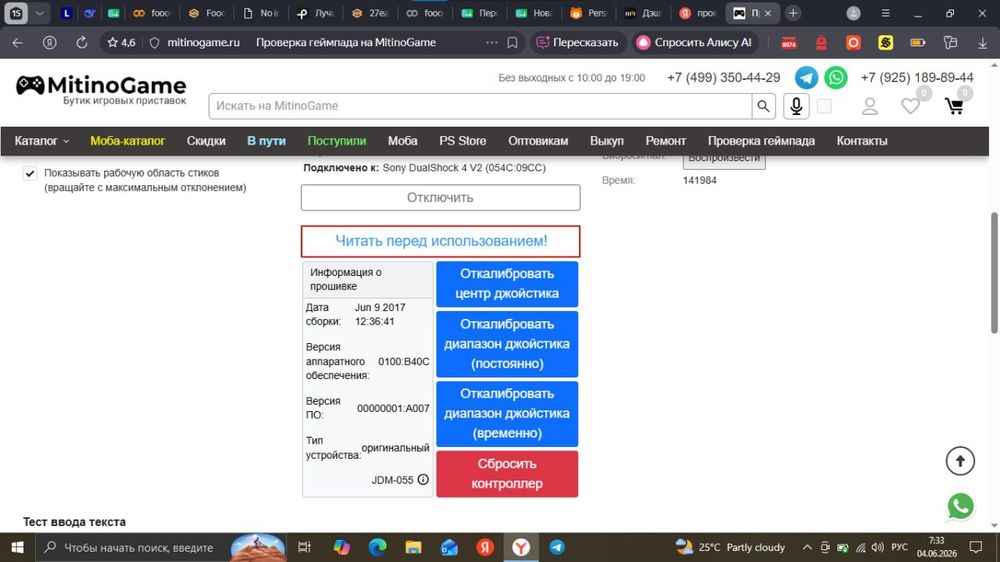
Task: Open the page options three-dots icon
Action: pyautogui.click(x=491, y=43)
